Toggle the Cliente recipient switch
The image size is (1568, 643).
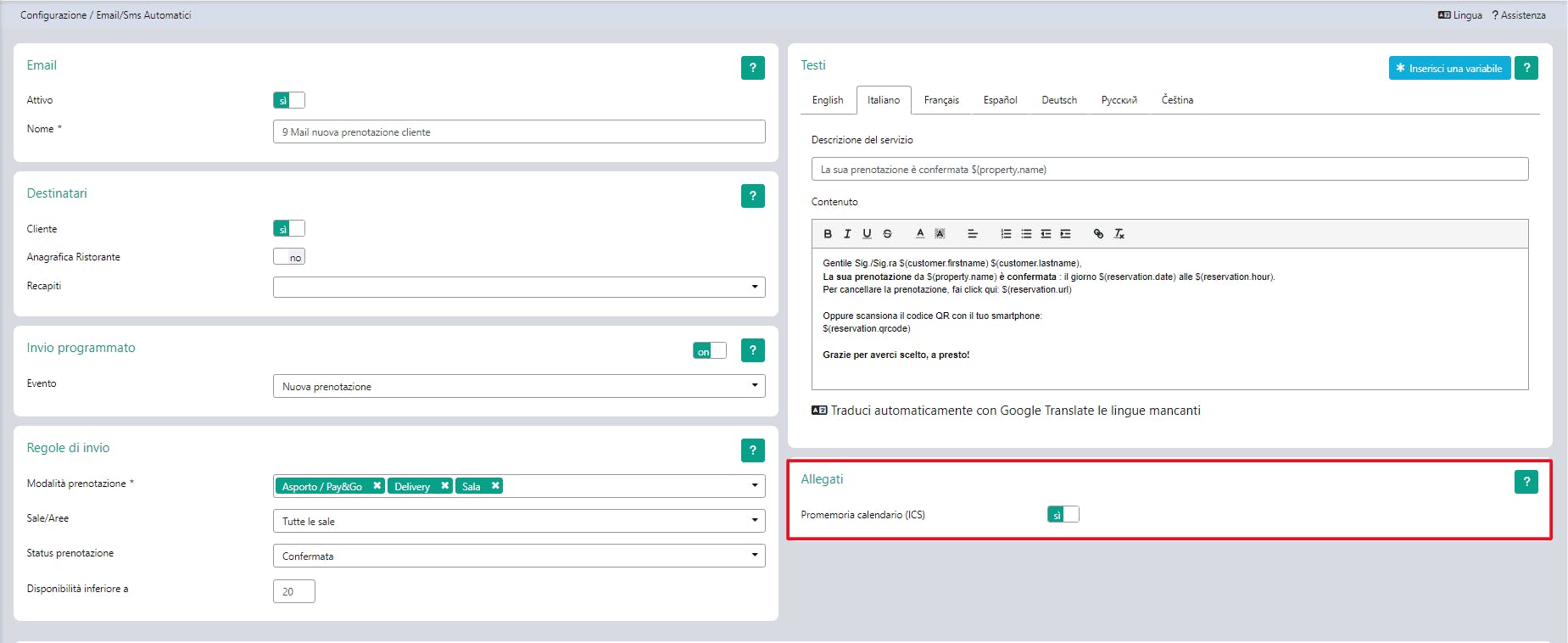[x=289, y=228]
